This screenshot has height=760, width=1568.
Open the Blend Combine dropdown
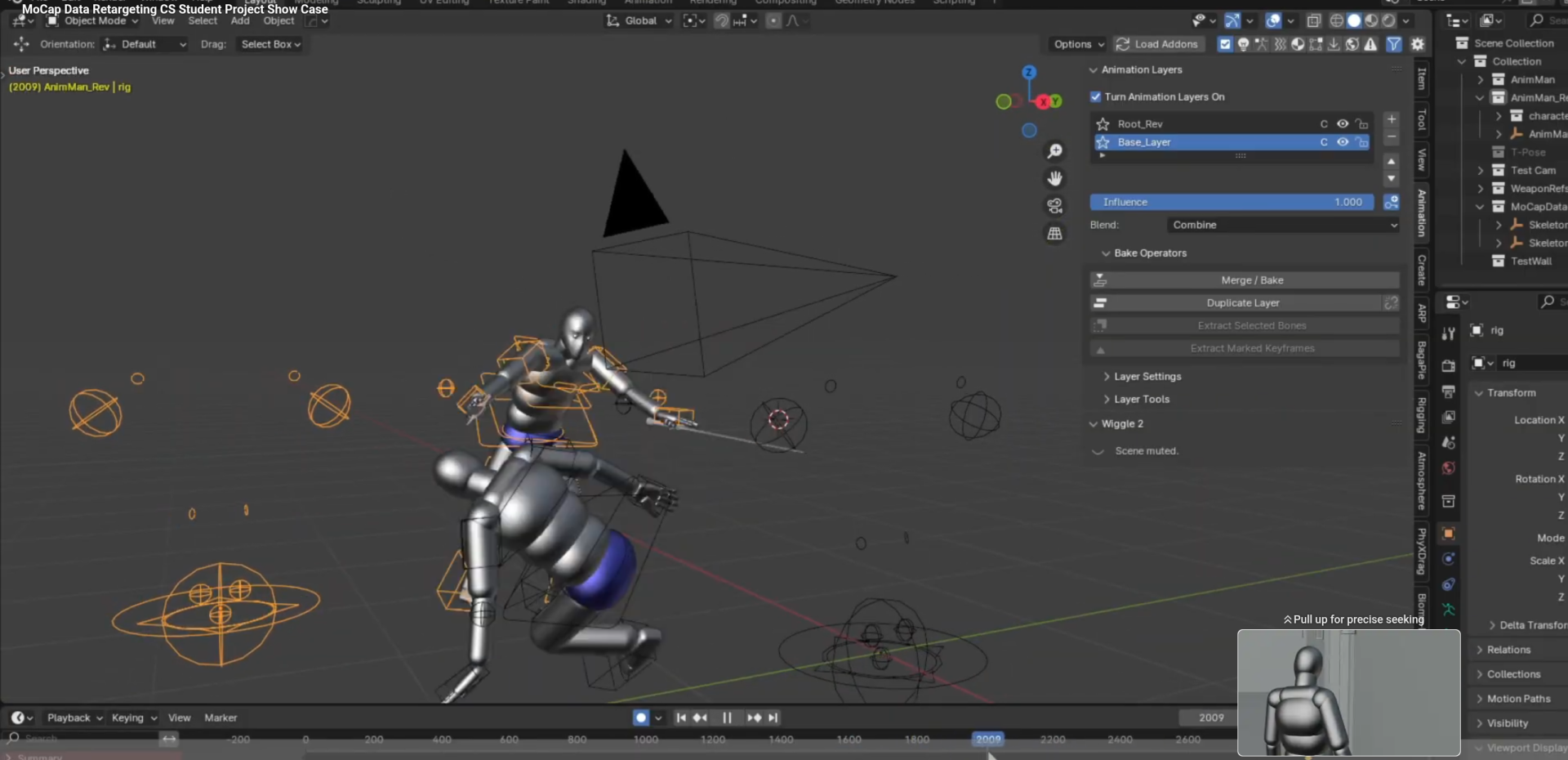click(1283, 225)
